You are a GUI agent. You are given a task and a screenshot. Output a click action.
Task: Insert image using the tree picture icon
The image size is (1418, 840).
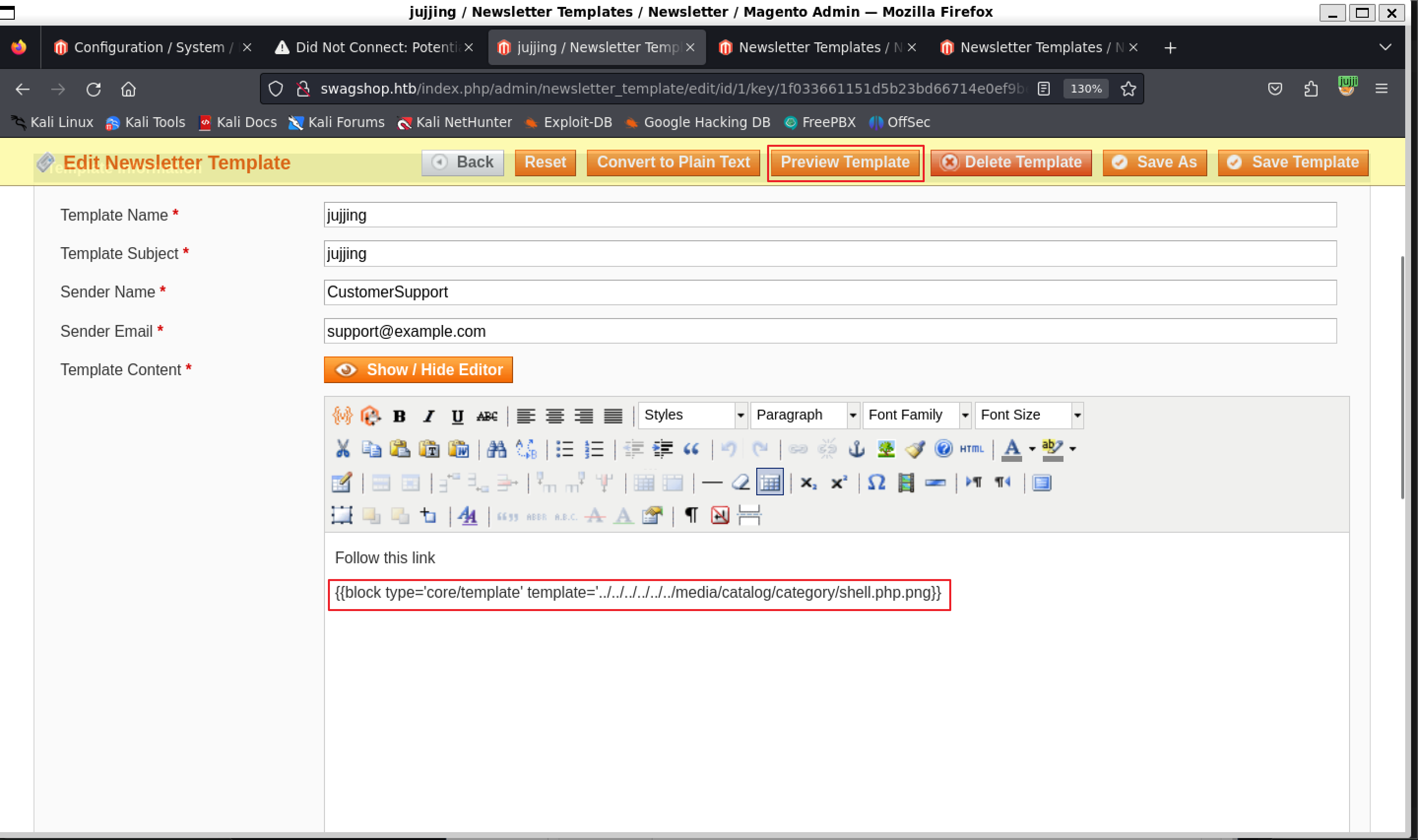pos(886,449)
